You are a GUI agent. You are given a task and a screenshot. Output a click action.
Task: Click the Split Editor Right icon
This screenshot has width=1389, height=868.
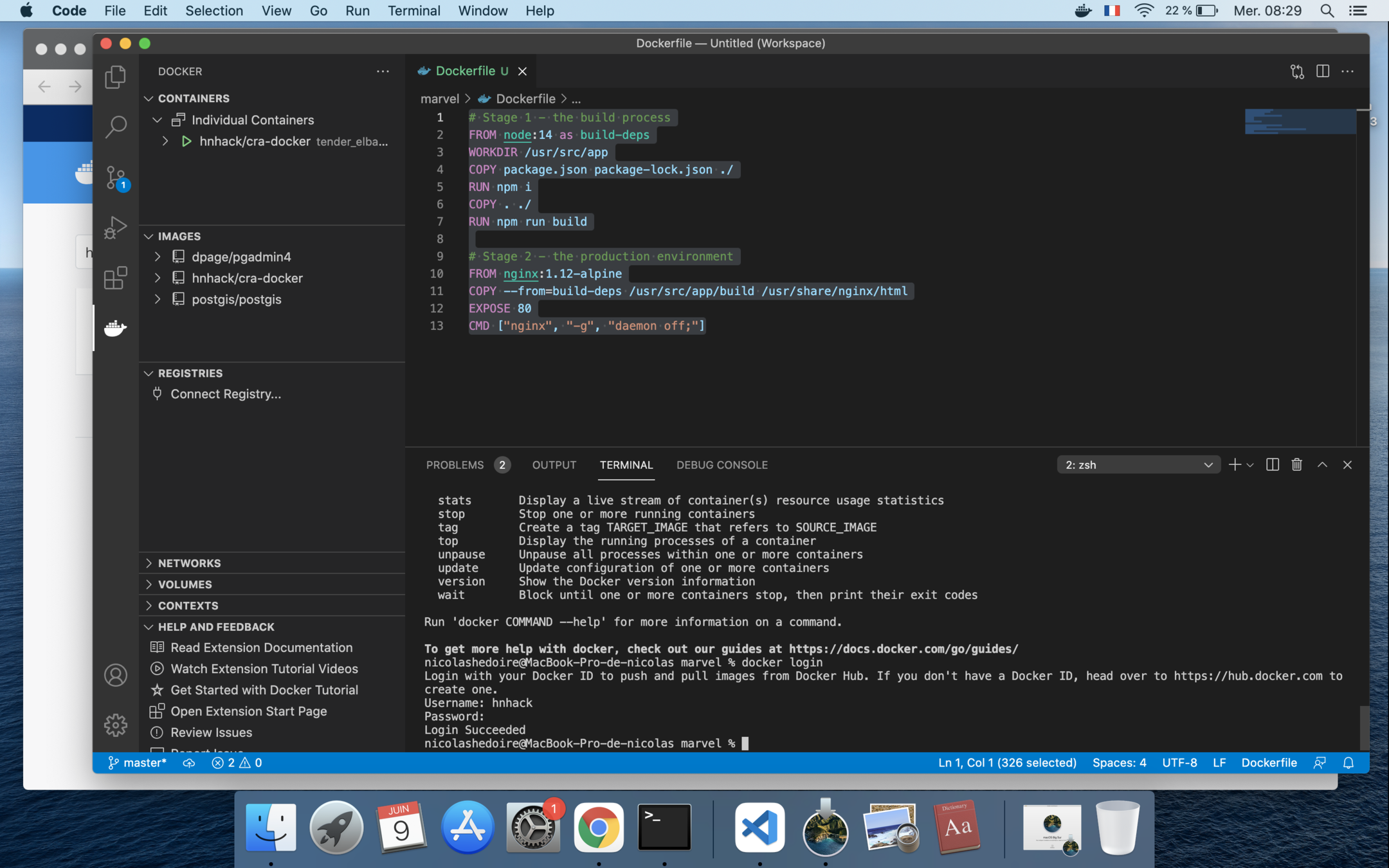[1322, 71]
